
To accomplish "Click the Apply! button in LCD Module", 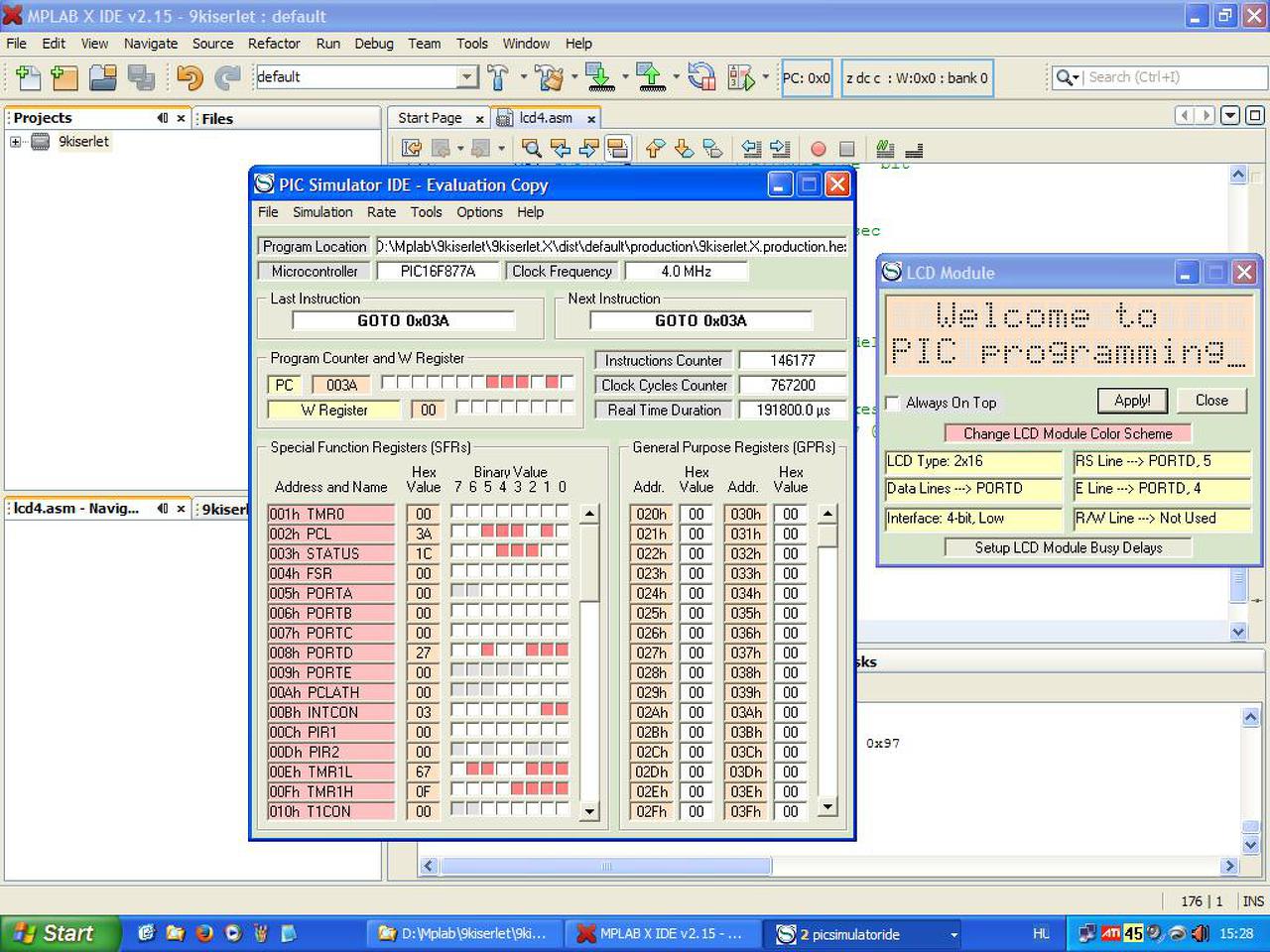I will pos(1132,401).
